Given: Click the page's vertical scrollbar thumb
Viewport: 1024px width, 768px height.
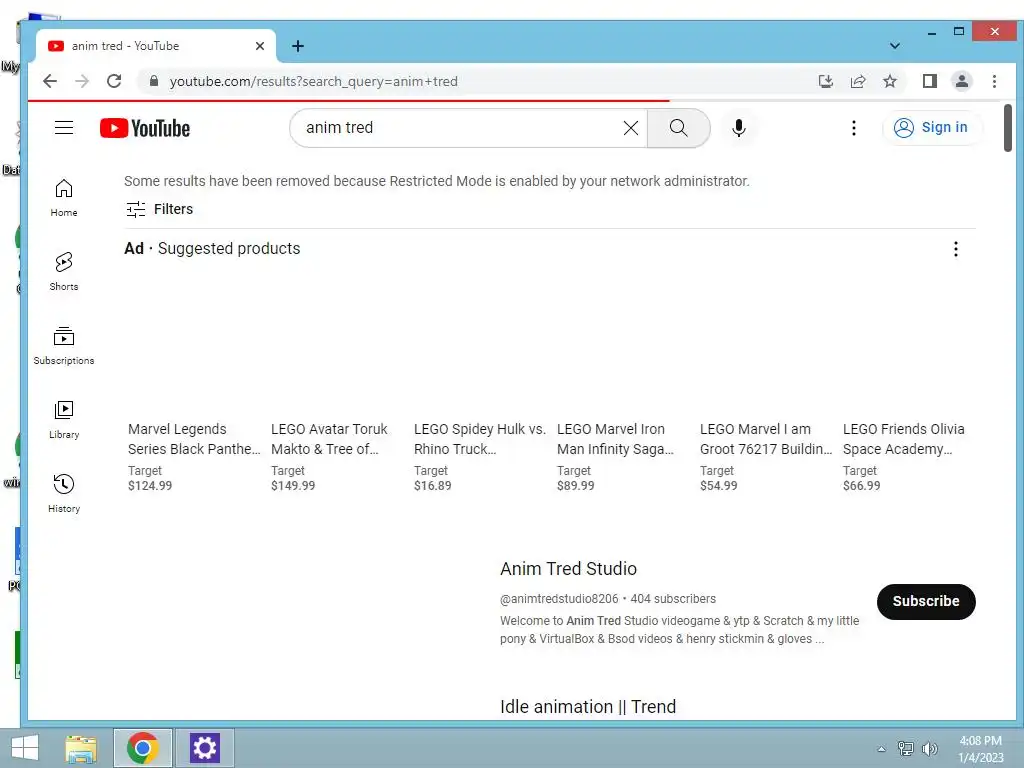Looking at the screenshot, I should 1008,128.
